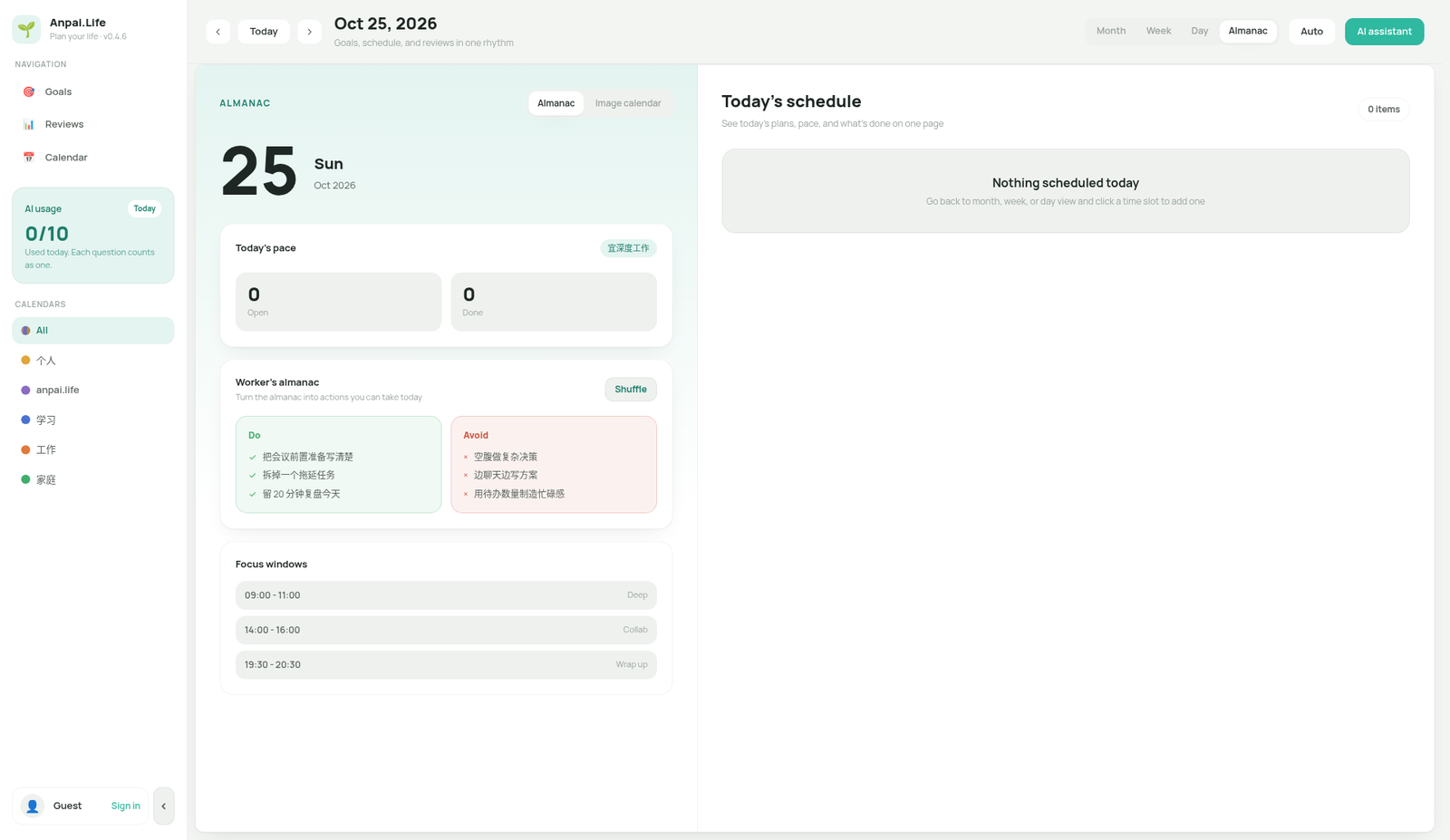
Task: Click 用待办数量制造忙碌感 in Avoid list
Action: click(x=519, y=494)
